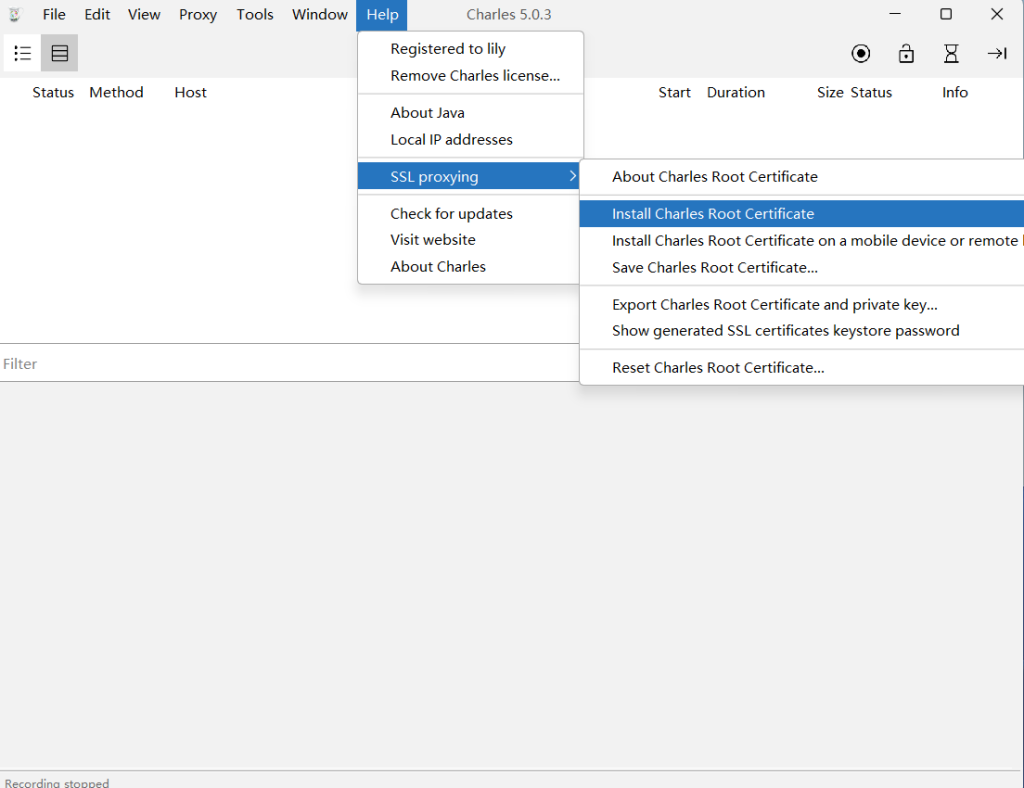Open the Proxy menu
Viewport: 1024px width, 788px height.
198,15
